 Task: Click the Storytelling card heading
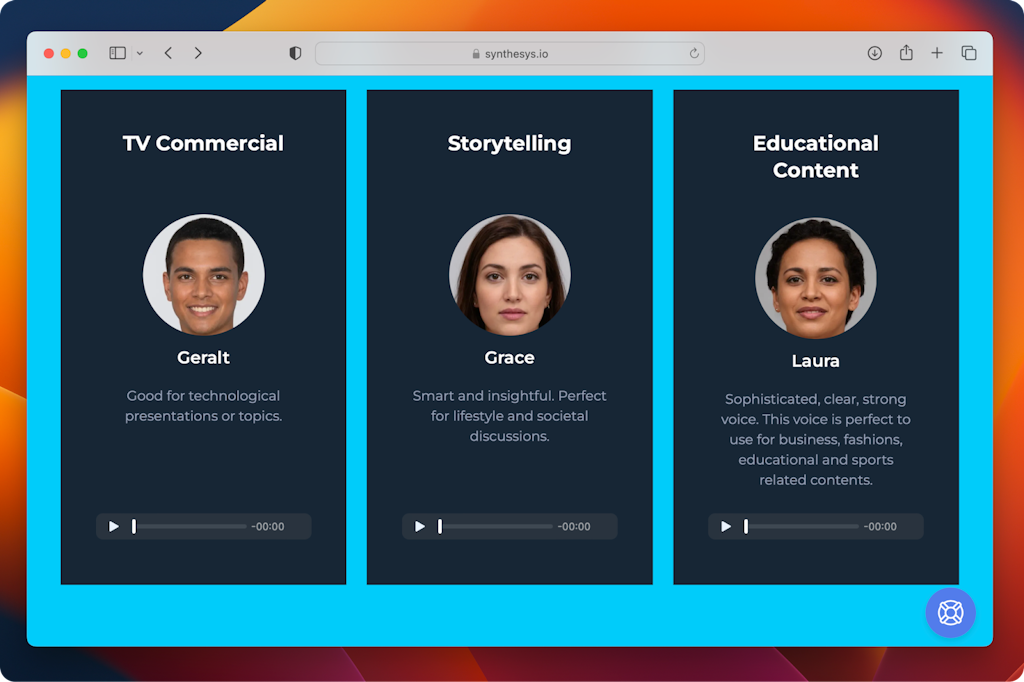click(509, 143)
